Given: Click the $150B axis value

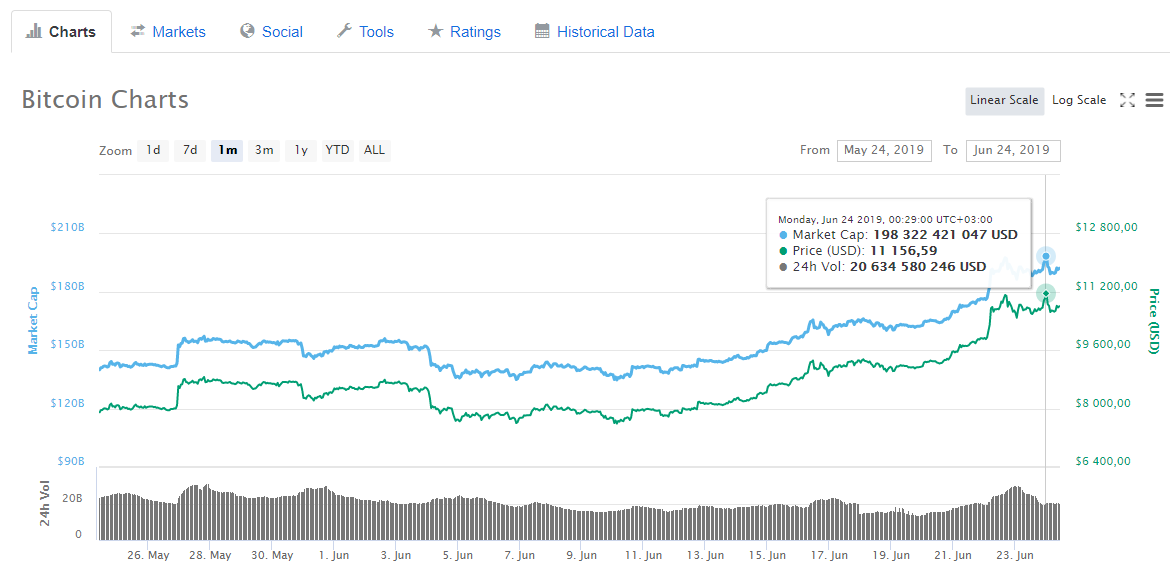Looking at the screenshot, I should point(69,345).
